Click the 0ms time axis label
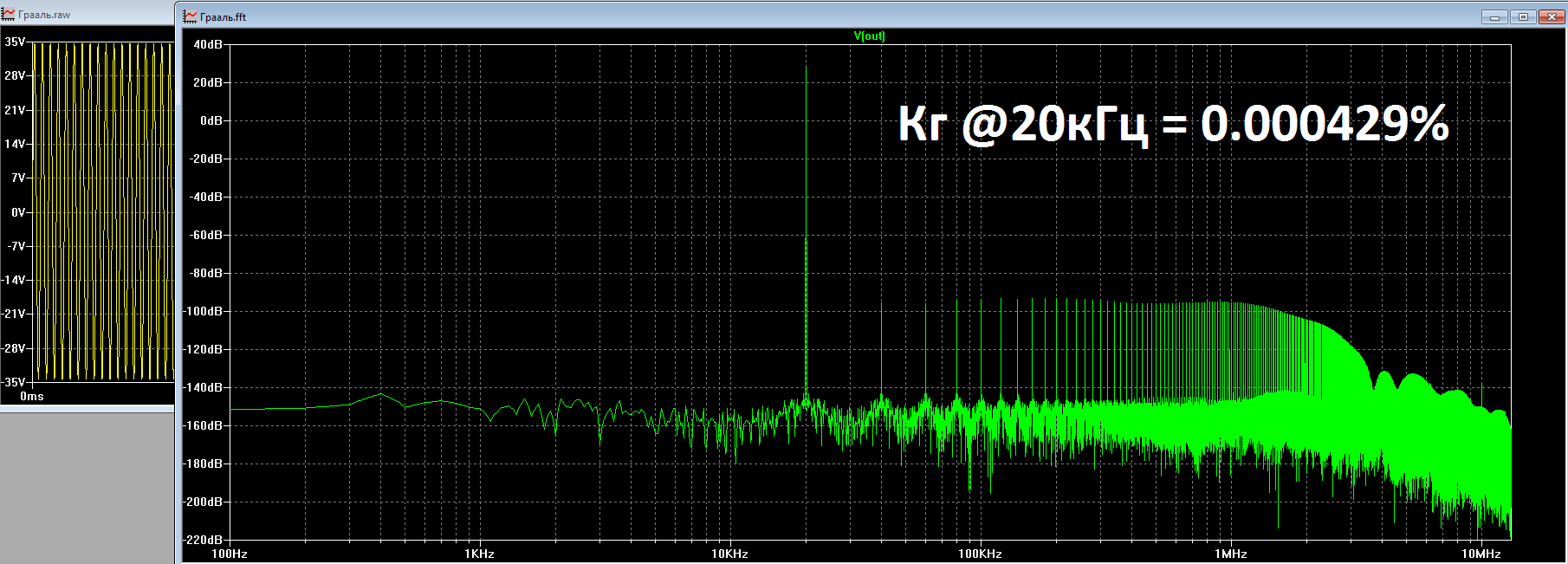Viewport: 1568px width, 564px height. point(32,396)
